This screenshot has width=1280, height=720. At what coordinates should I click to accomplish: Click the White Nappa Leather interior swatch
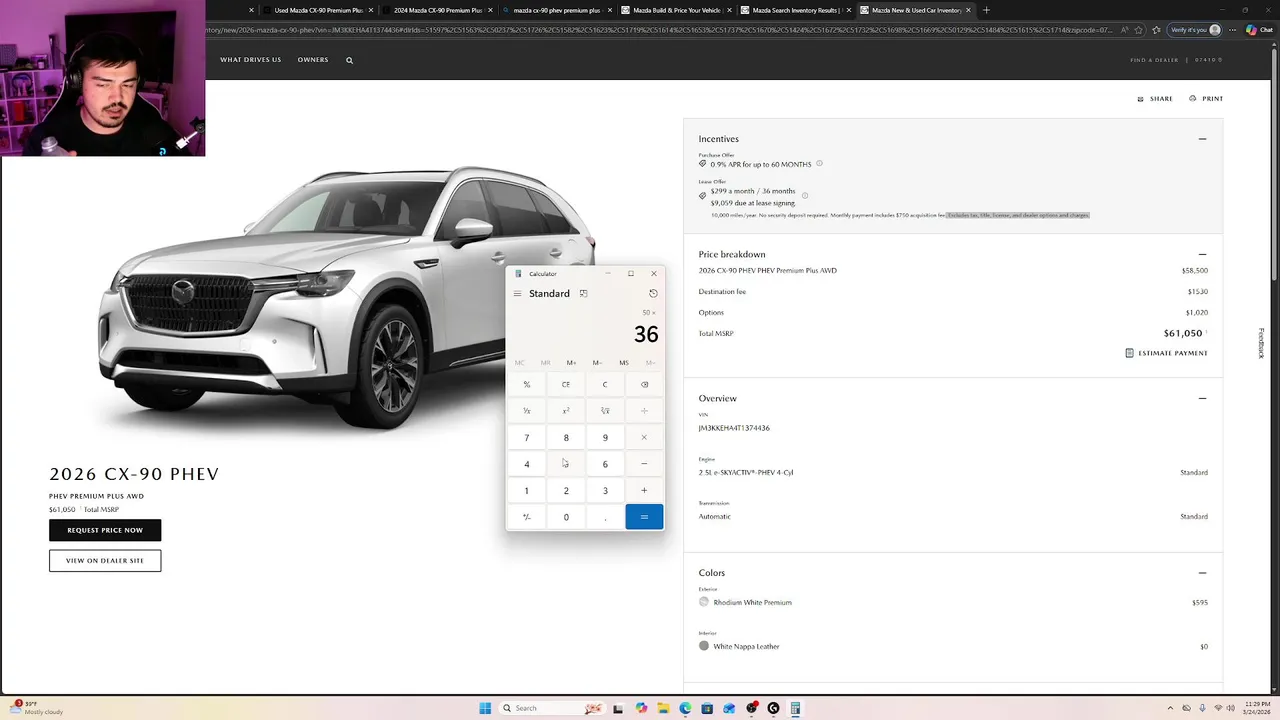[704, 646]
